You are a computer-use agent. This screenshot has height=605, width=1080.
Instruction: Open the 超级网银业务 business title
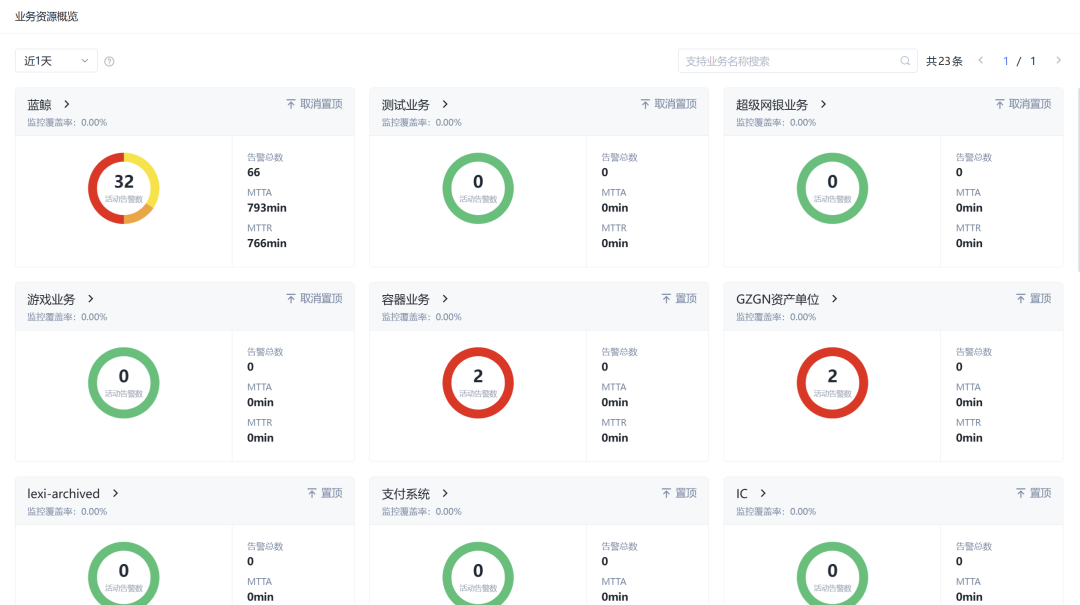pos(771,105)
